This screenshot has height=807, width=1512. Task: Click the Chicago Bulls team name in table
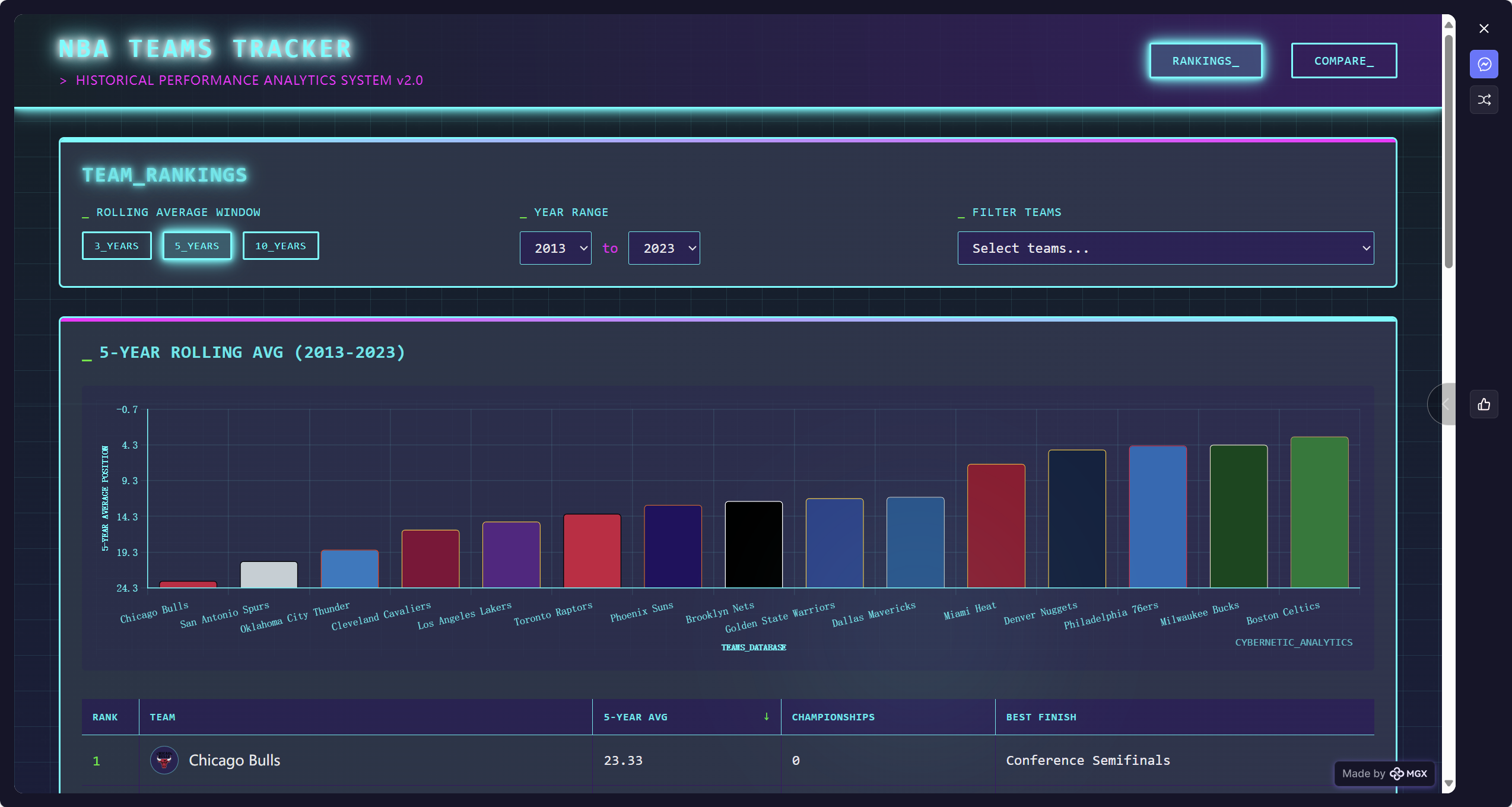pos(234,760)
